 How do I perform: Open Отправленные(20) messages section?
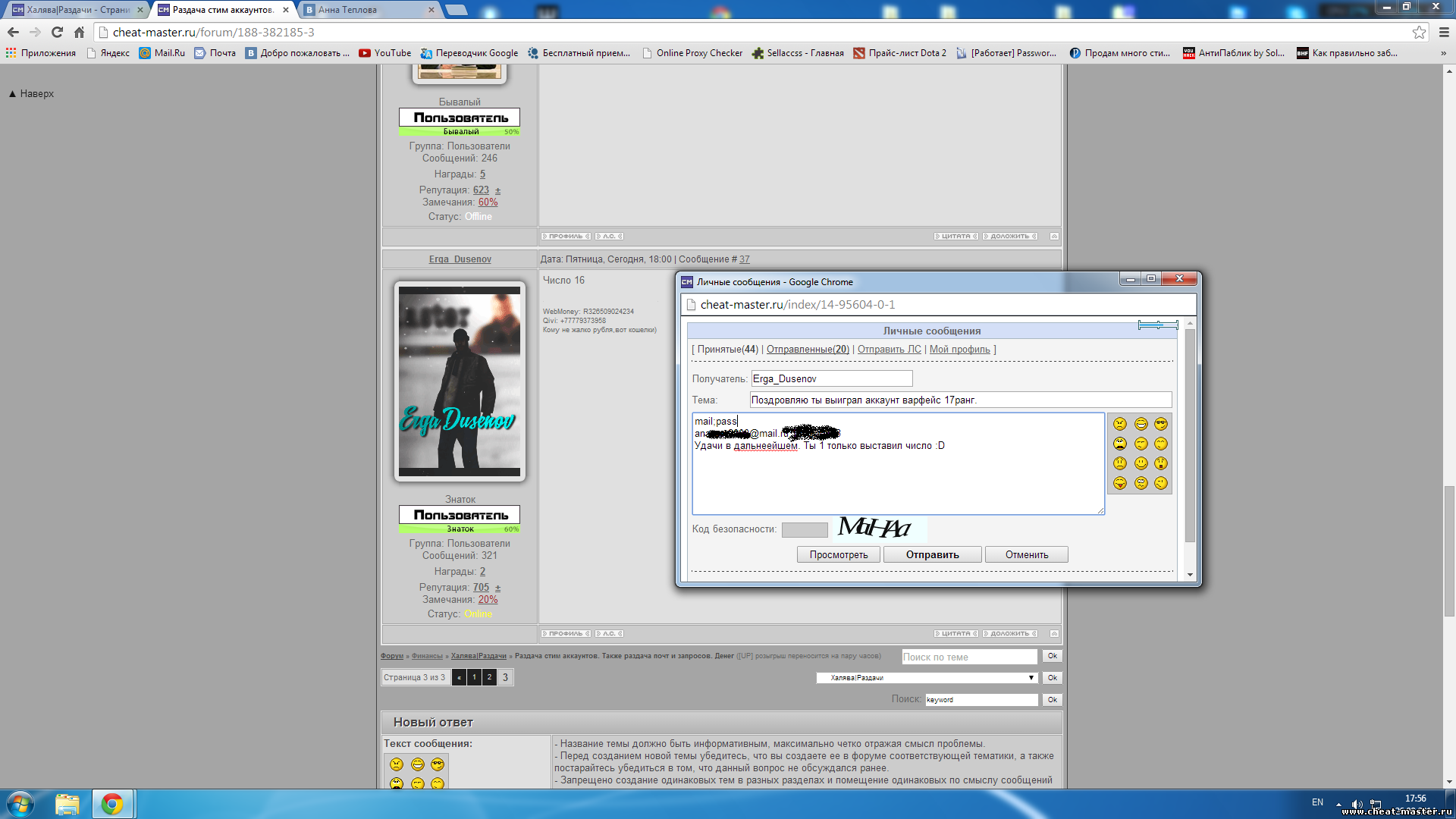[x=808, y=350]
